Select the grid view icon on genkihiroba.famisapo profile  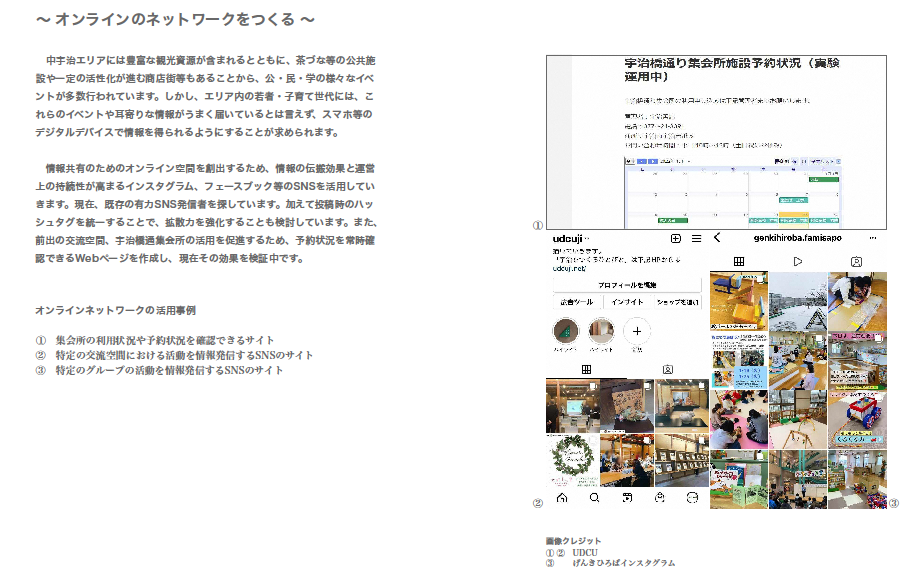tap(737, 261)
